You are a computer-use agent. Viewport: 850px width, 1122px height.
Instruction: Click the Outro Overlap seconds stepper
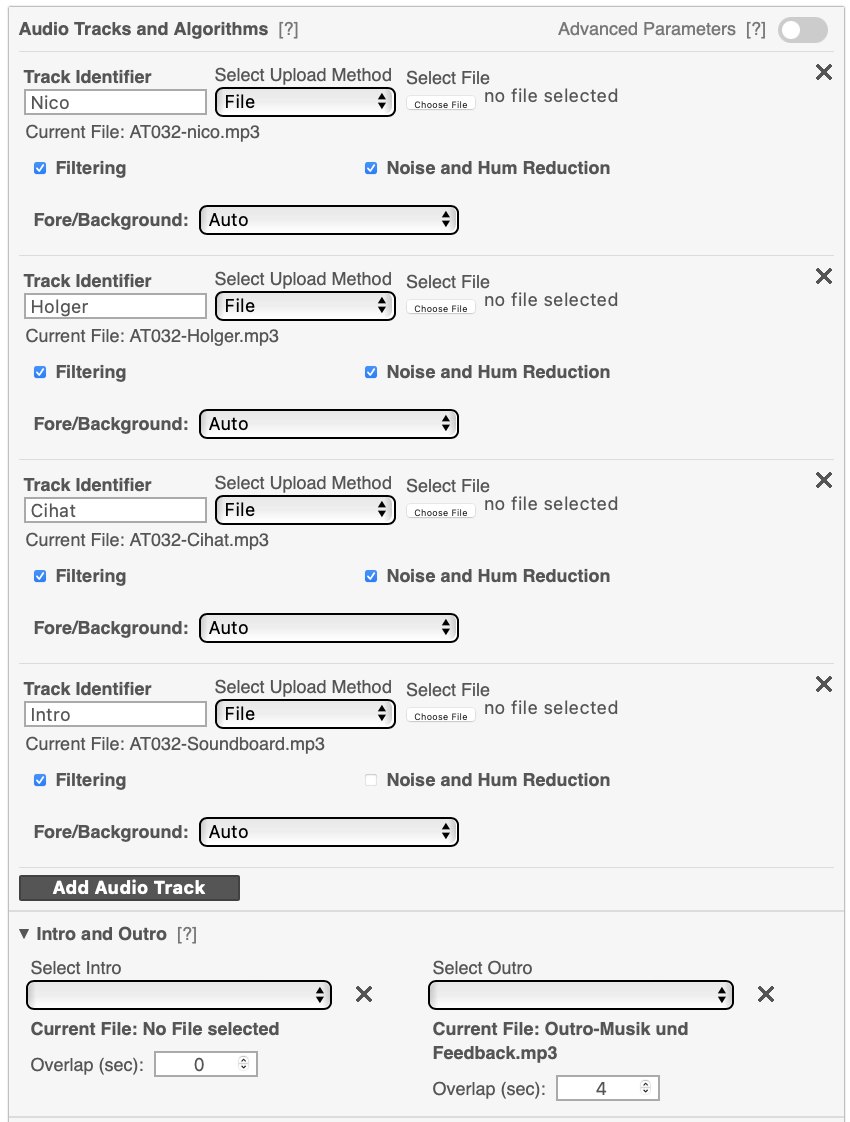click(645, 1088)
